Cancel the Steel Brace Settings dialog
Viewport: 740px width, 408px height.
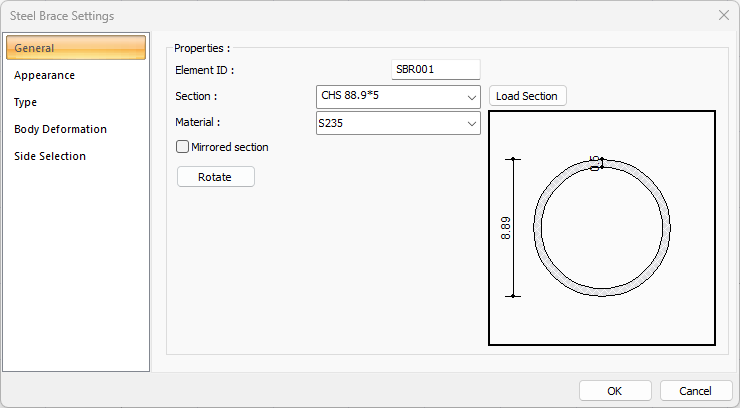coord(695,390)
